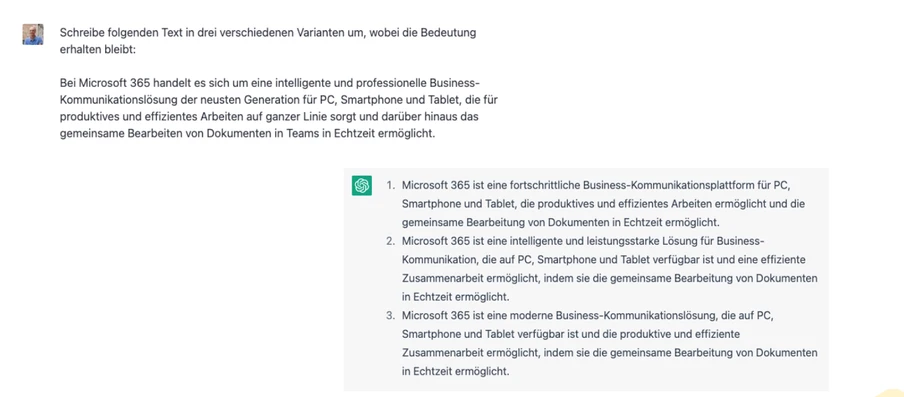Click the list number "1." in the response
The width and height of the screenshot is (904, 397).
point(391,186)
